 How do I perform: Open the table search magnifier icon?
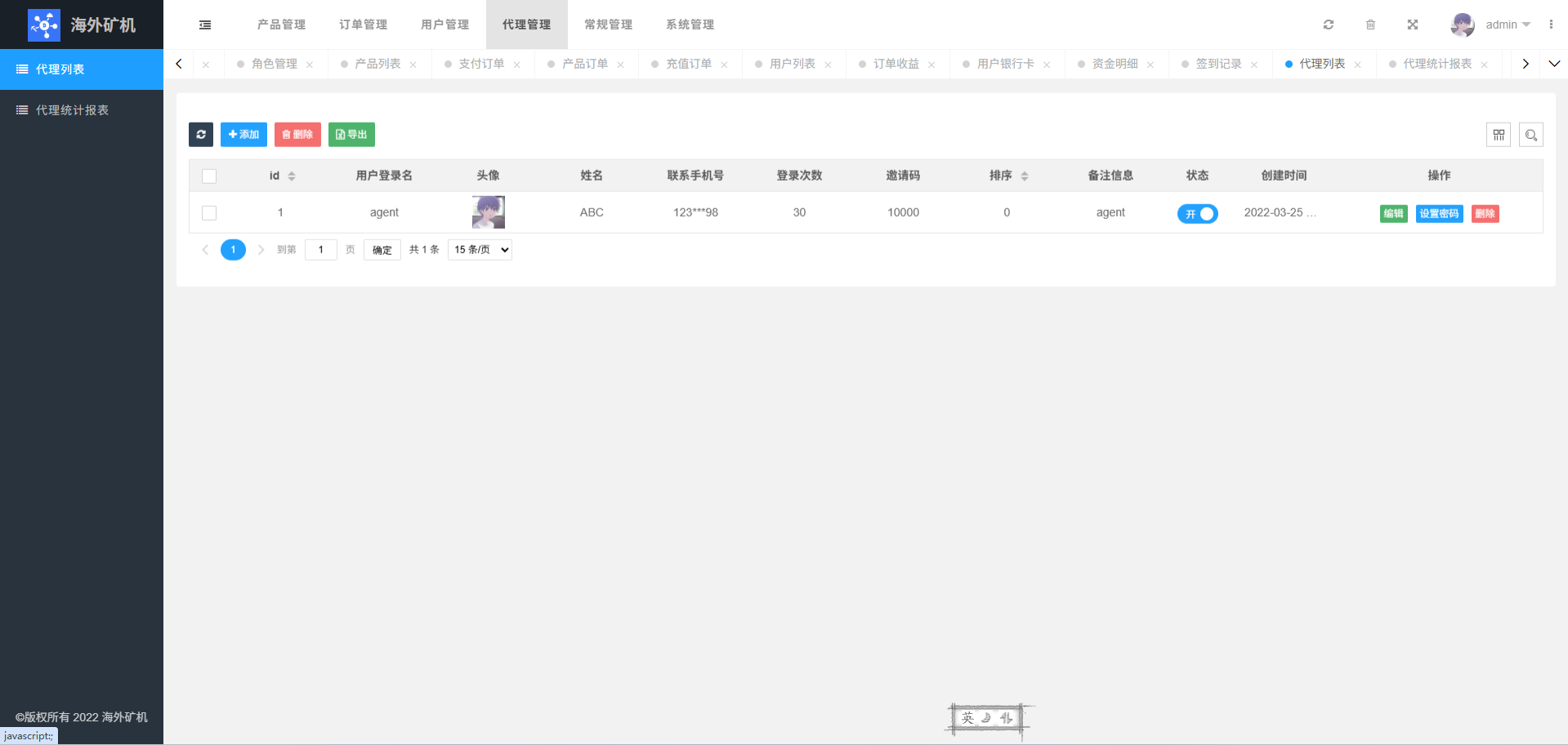(1530, 135)
